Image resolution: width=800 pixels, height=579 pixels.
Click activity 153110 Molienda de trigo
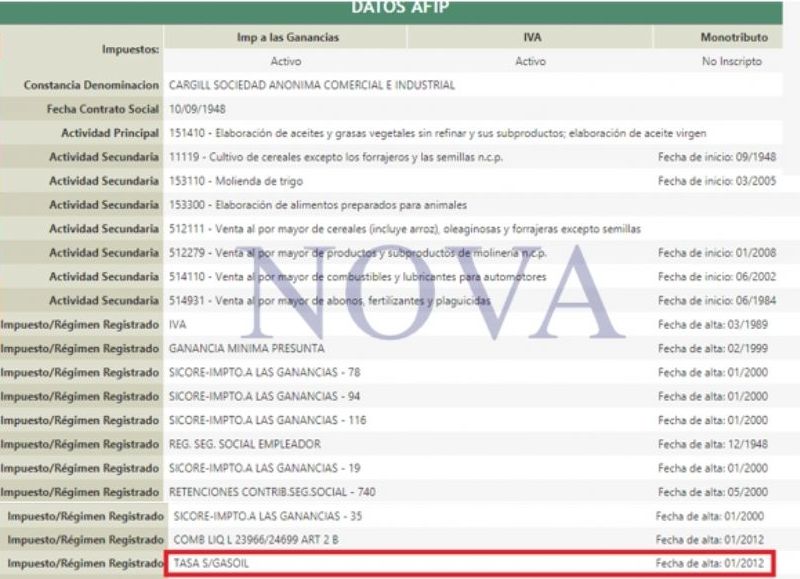point(236,181)
